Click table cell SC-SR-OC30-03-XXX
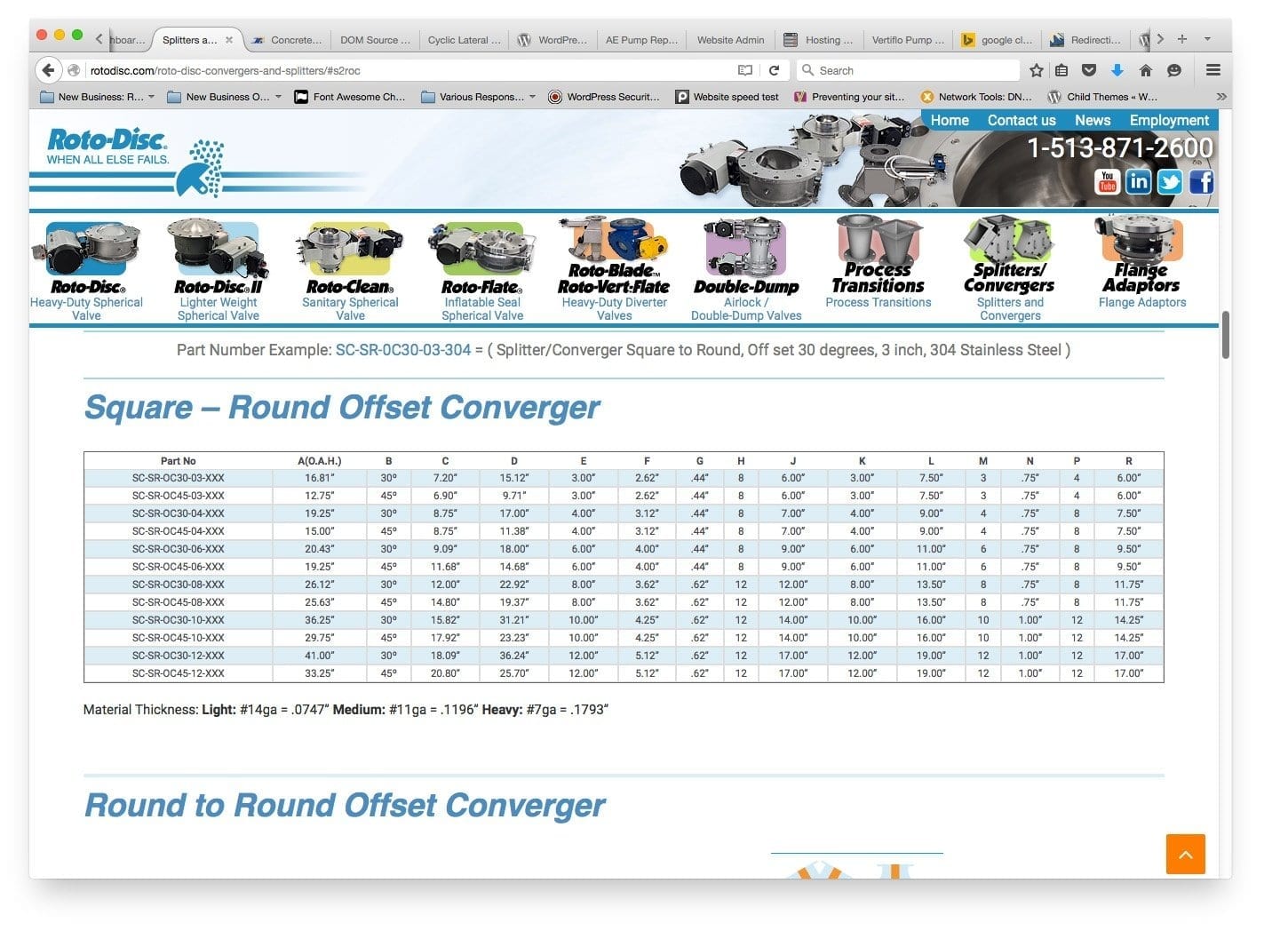Image resolution: width=1288 pixels, height=939 pixels. [179, 478]
